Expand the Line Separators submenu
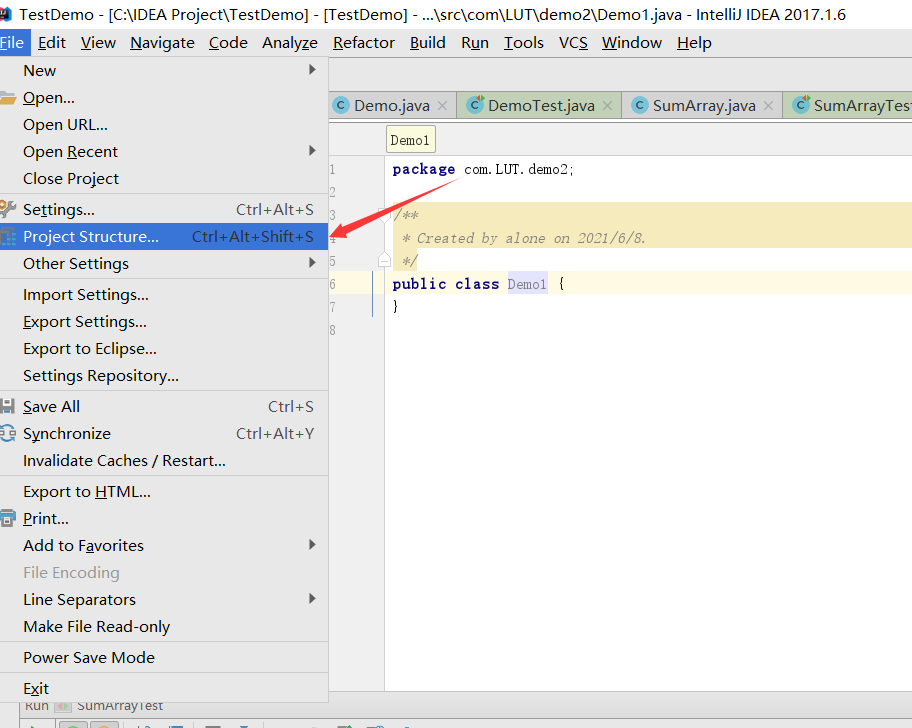This screenshot has height=728, width=912. (164, 599)
